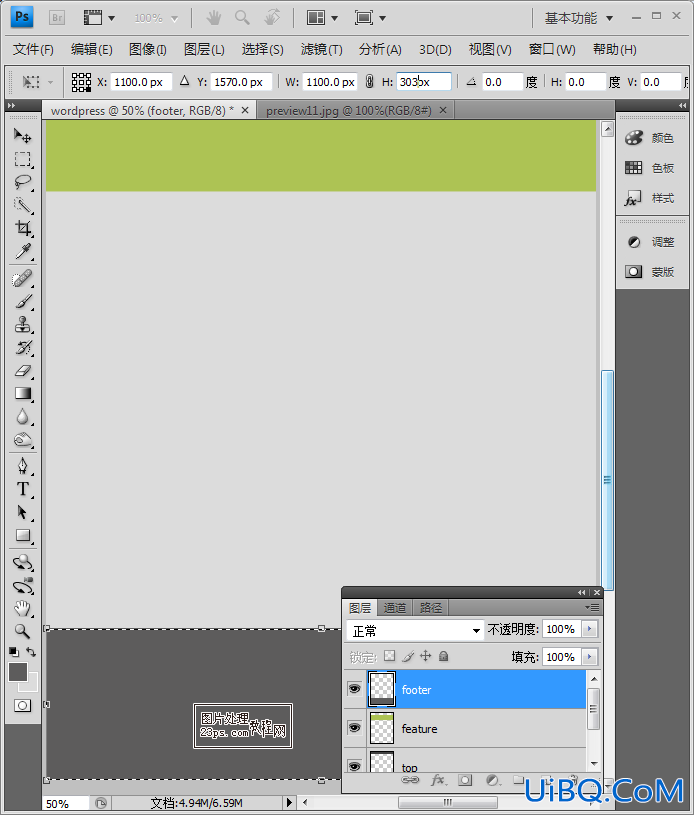Hide the footer layer
This screenshot has width=694, height=815.
355,689
